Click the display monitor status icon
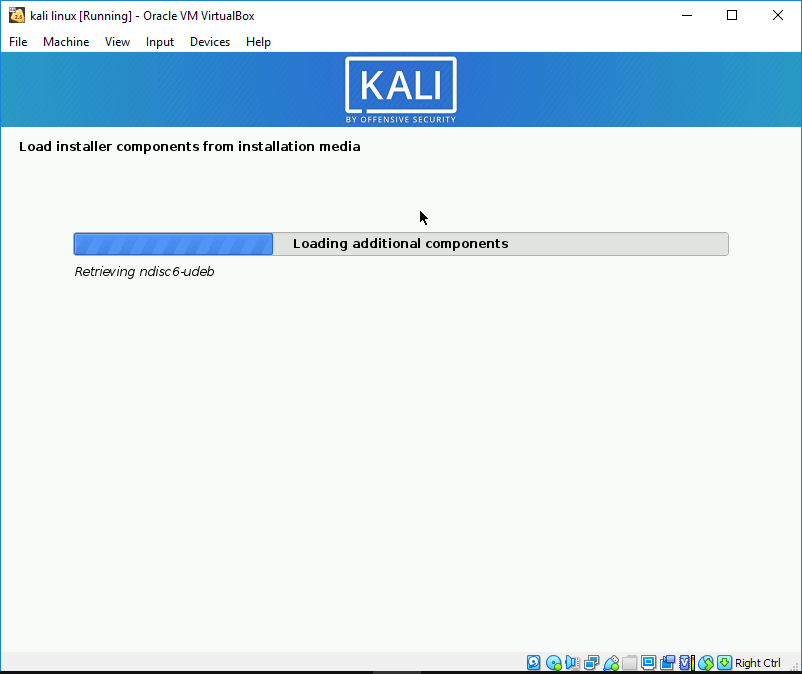This screenshot has width=802, height=674. (x=648, y=663)
